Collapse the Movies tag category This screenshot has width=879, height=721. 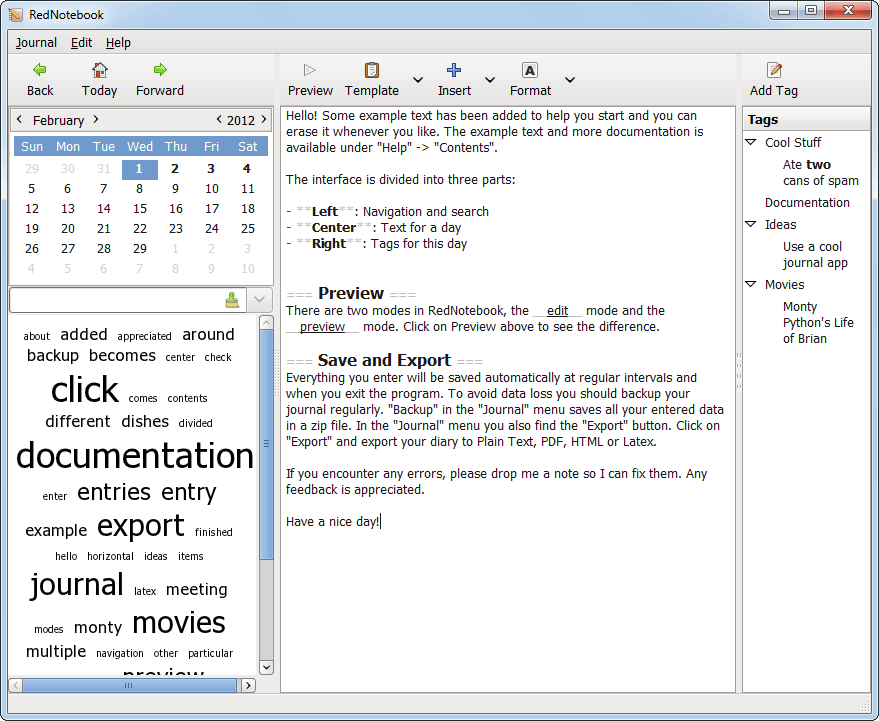(x=751, y=285)
